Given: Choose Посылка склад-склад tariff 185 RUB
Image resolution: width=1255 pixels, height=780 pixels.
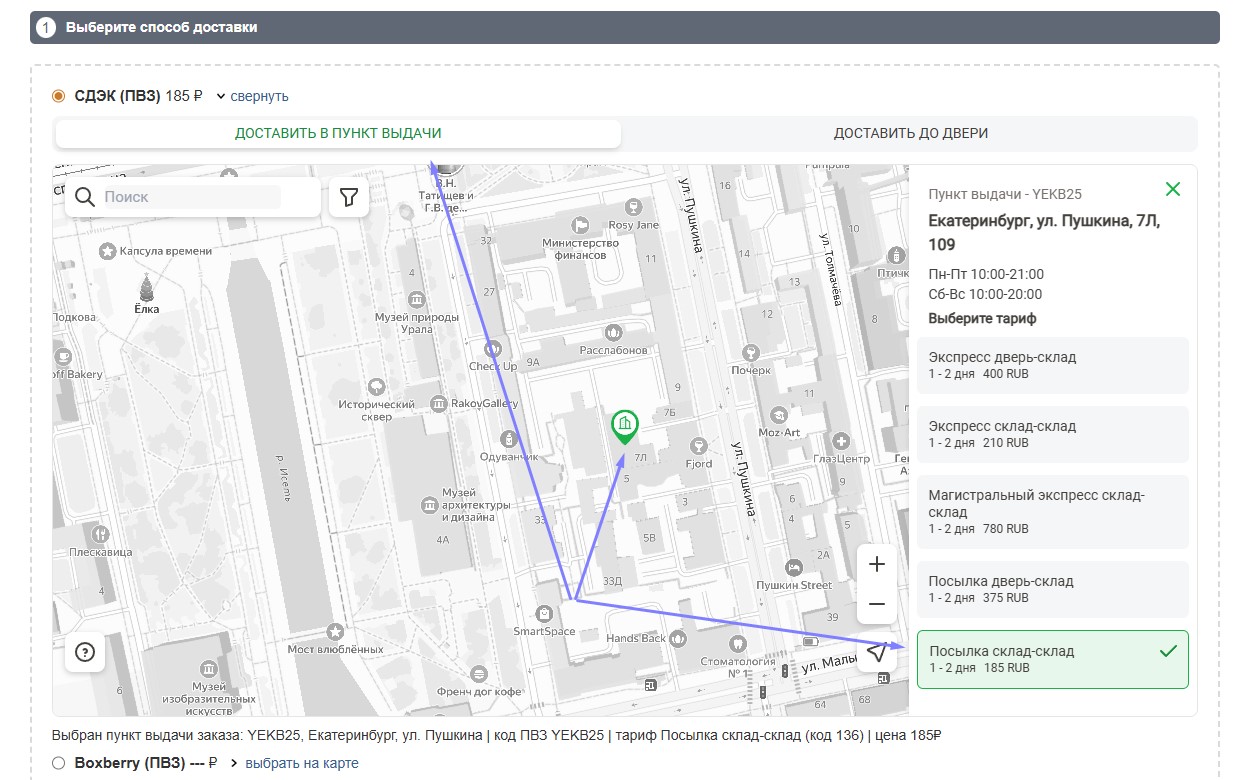Looking at the screenshot, I should click(1053, 659).
